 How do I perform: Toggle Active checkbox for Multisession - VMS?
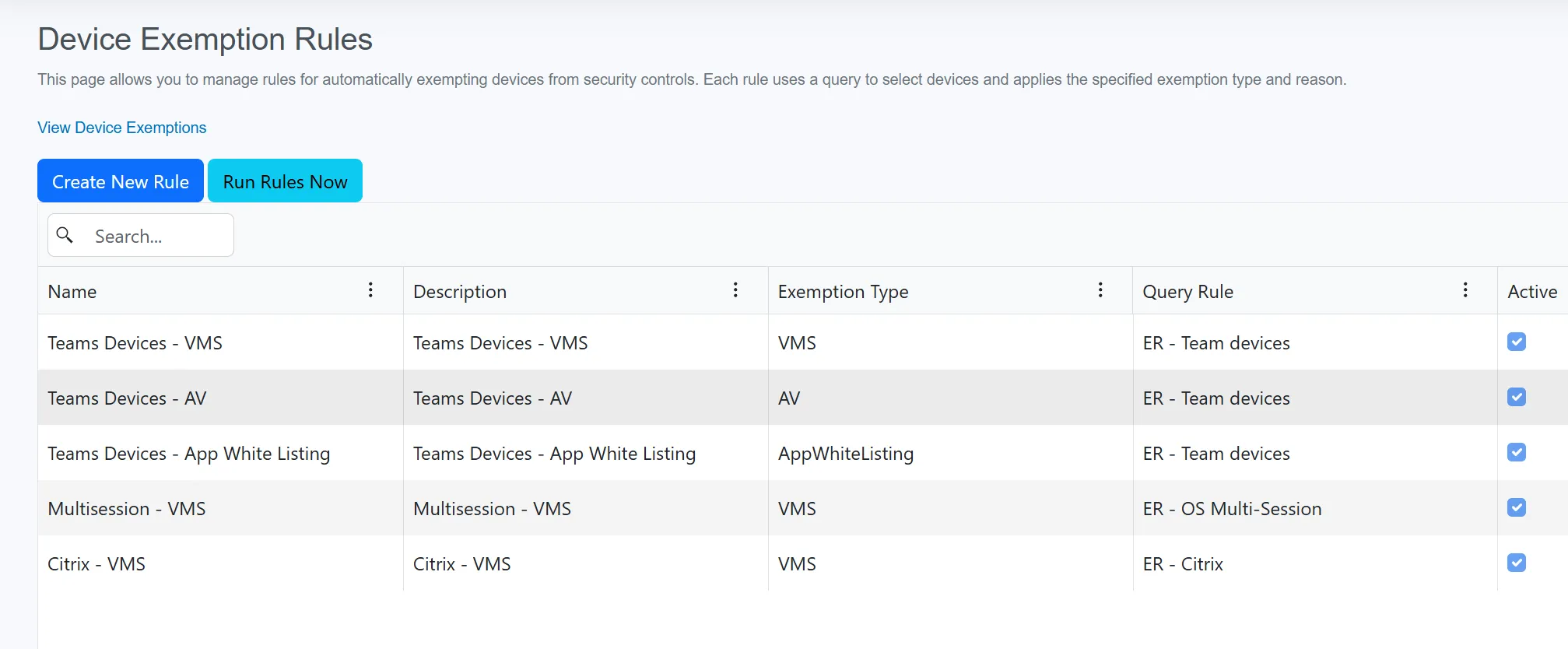(1517, 507)
